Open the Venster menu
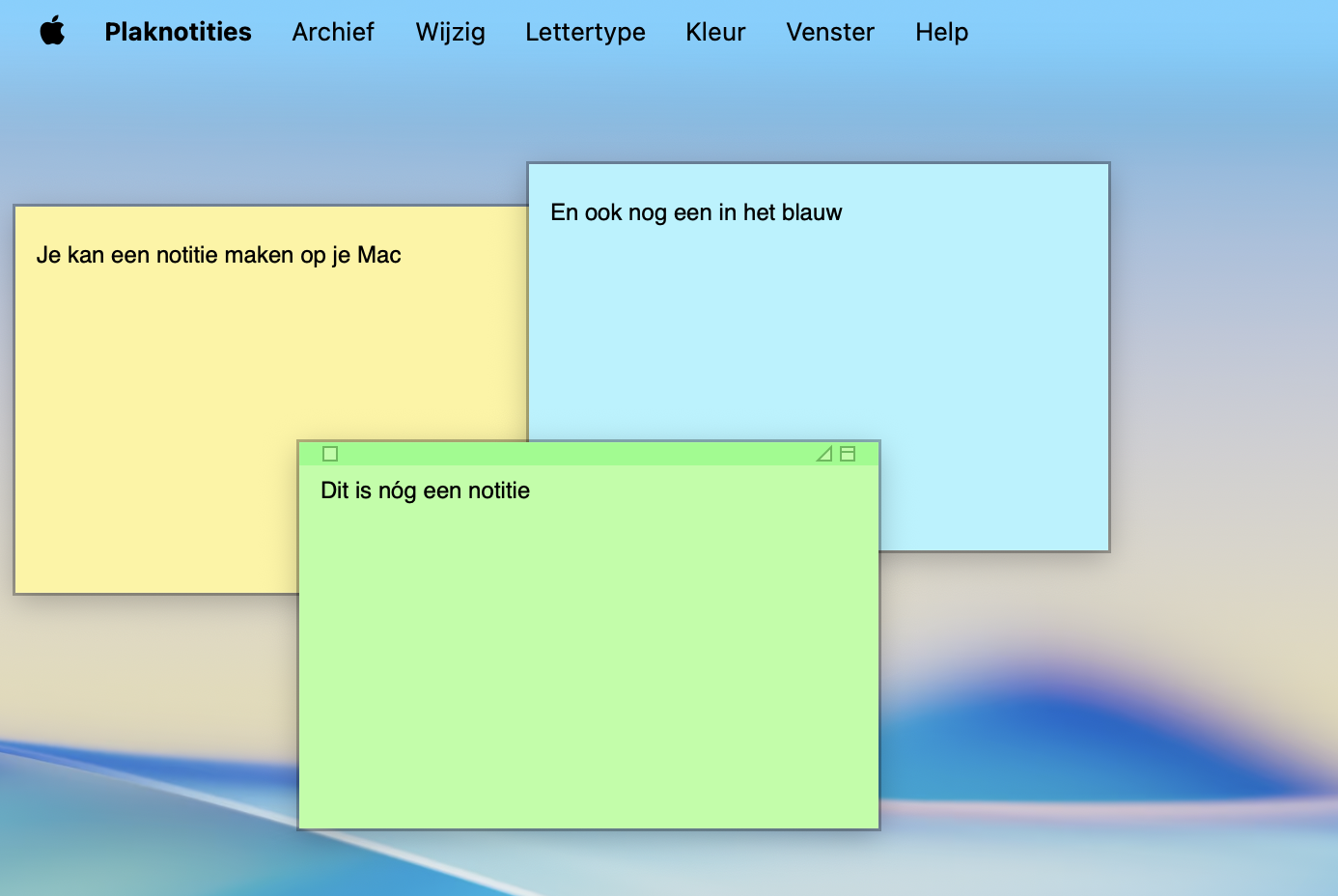This screenshot has width=1338, height=896. coord(829,31)
